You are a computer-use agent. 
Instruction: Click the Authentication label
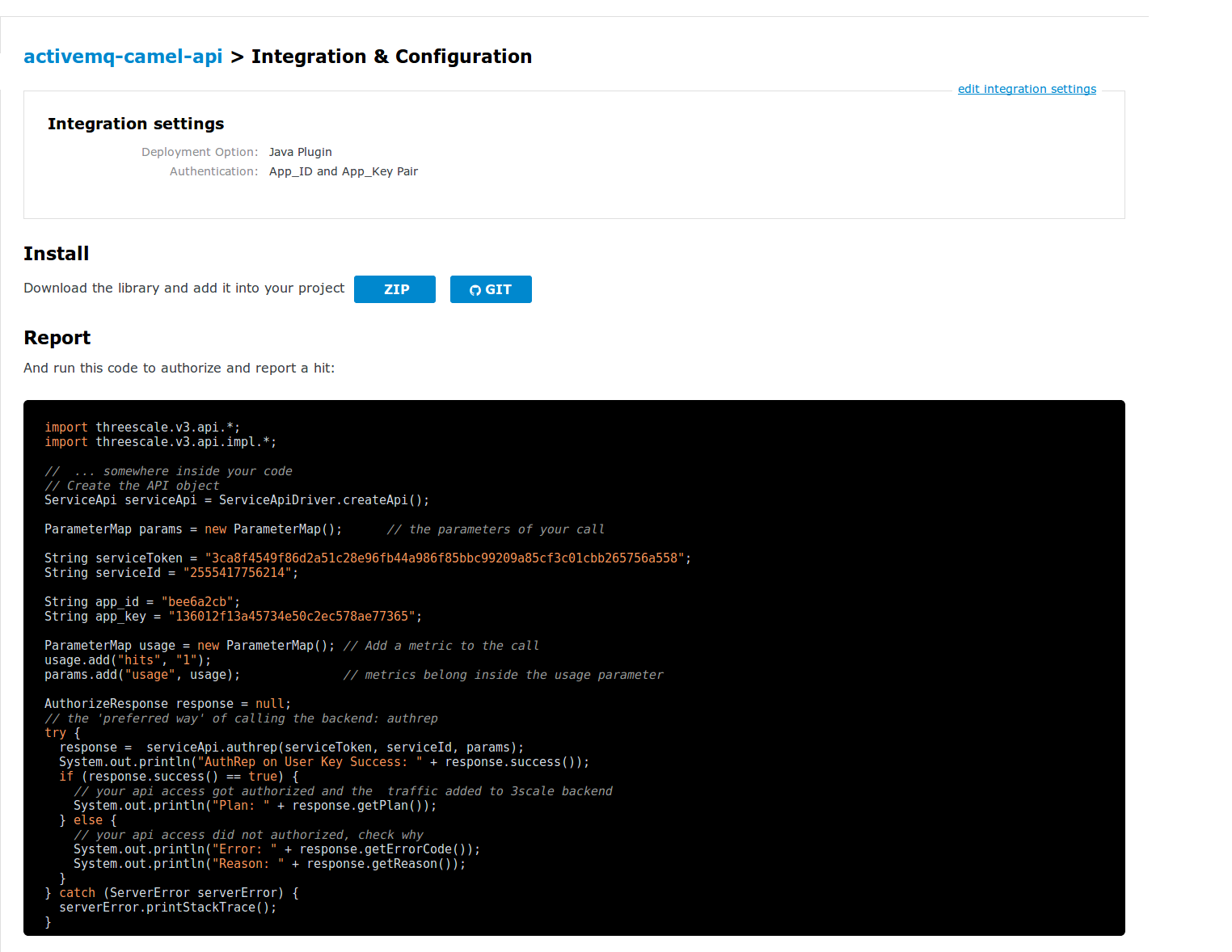(x=213, y=171)
